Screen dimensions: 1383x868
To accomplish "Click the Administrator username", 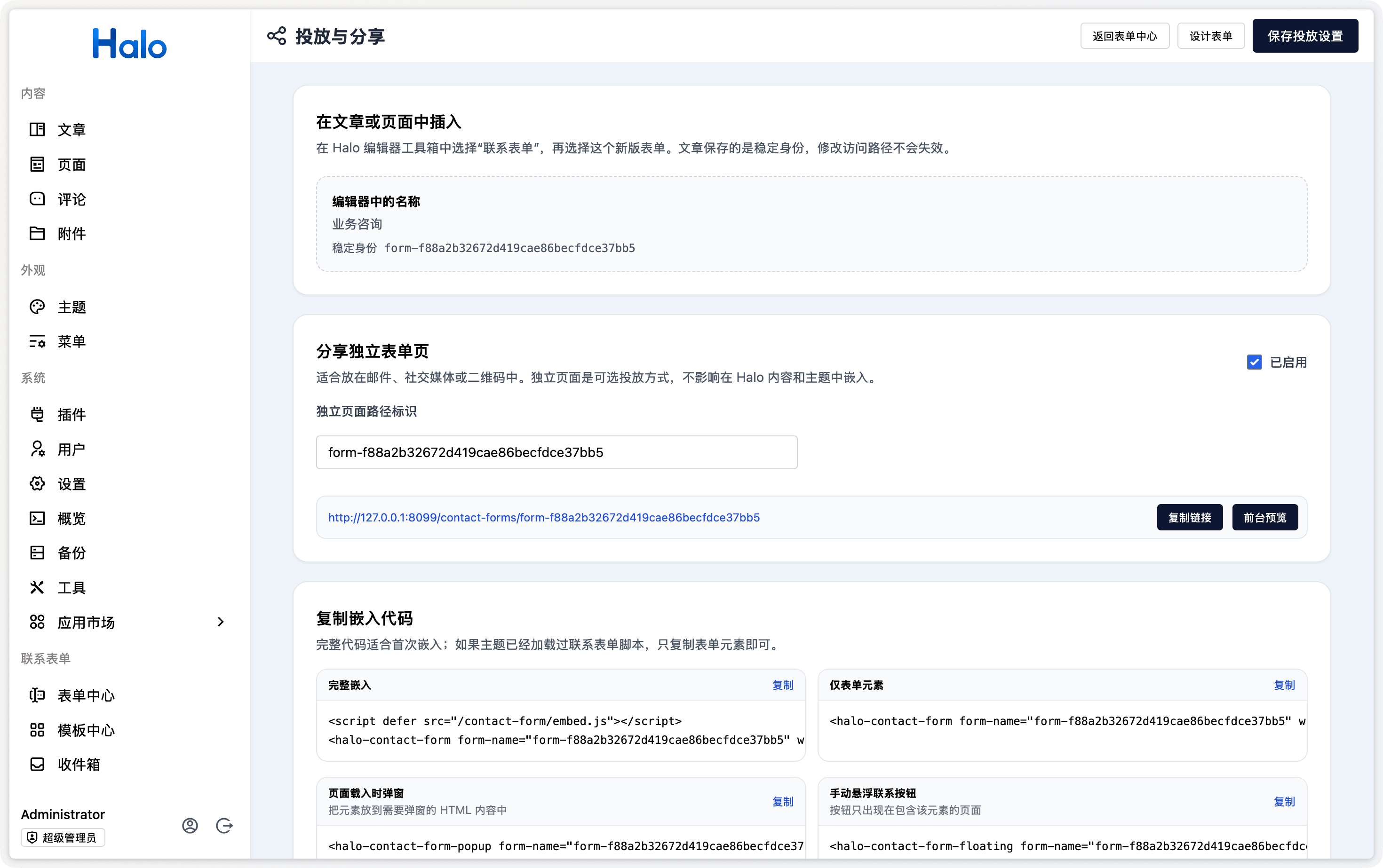I will tap(63, 814).
